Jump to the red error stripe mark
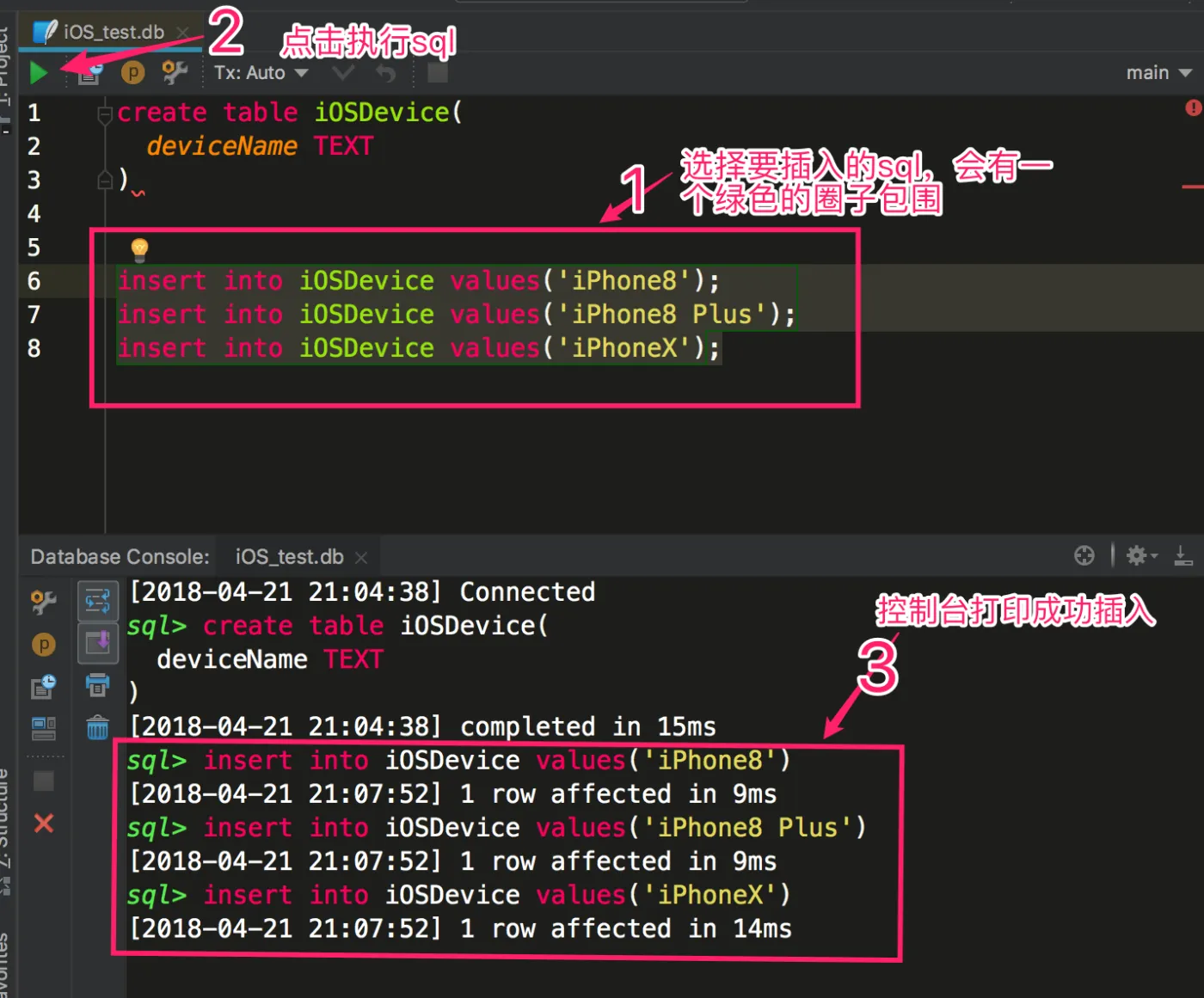1204x998 pixels. point(1193,186)
